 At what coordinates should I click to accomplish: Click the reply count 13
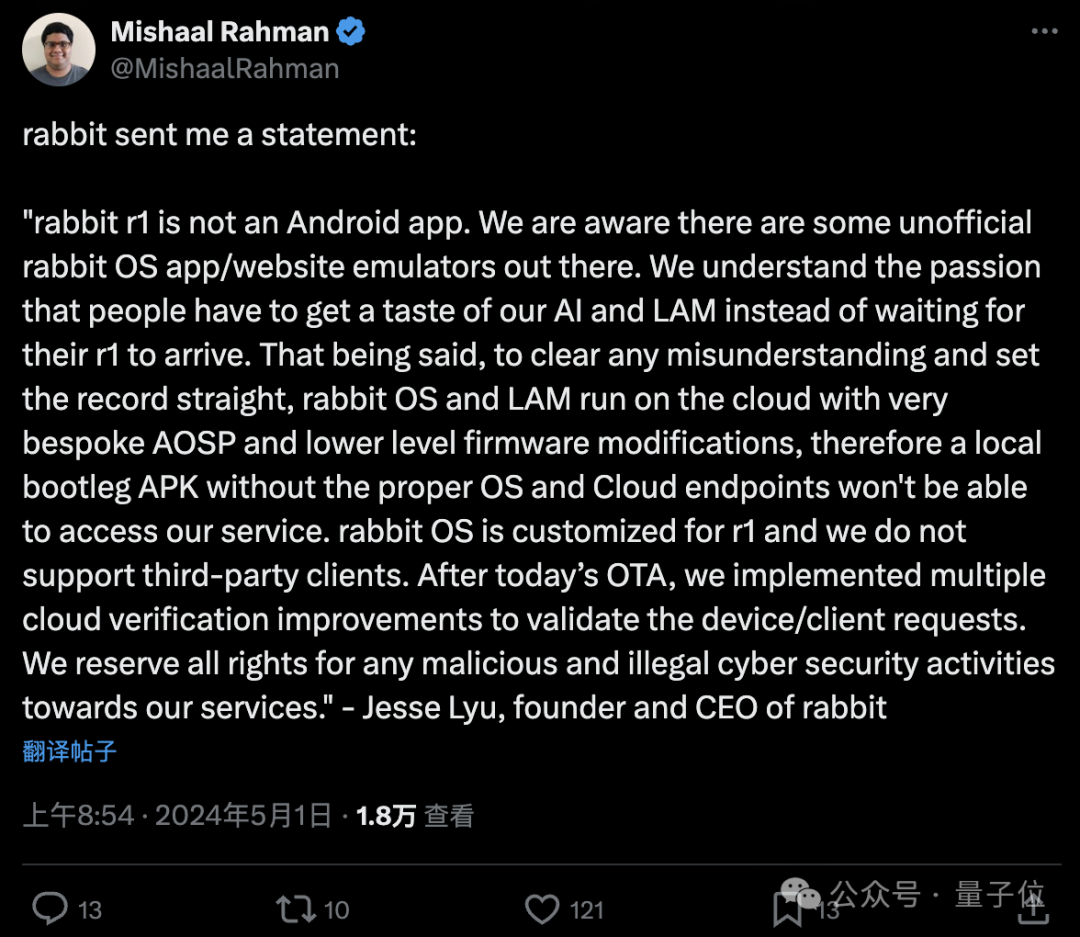(x=90, y=909)
